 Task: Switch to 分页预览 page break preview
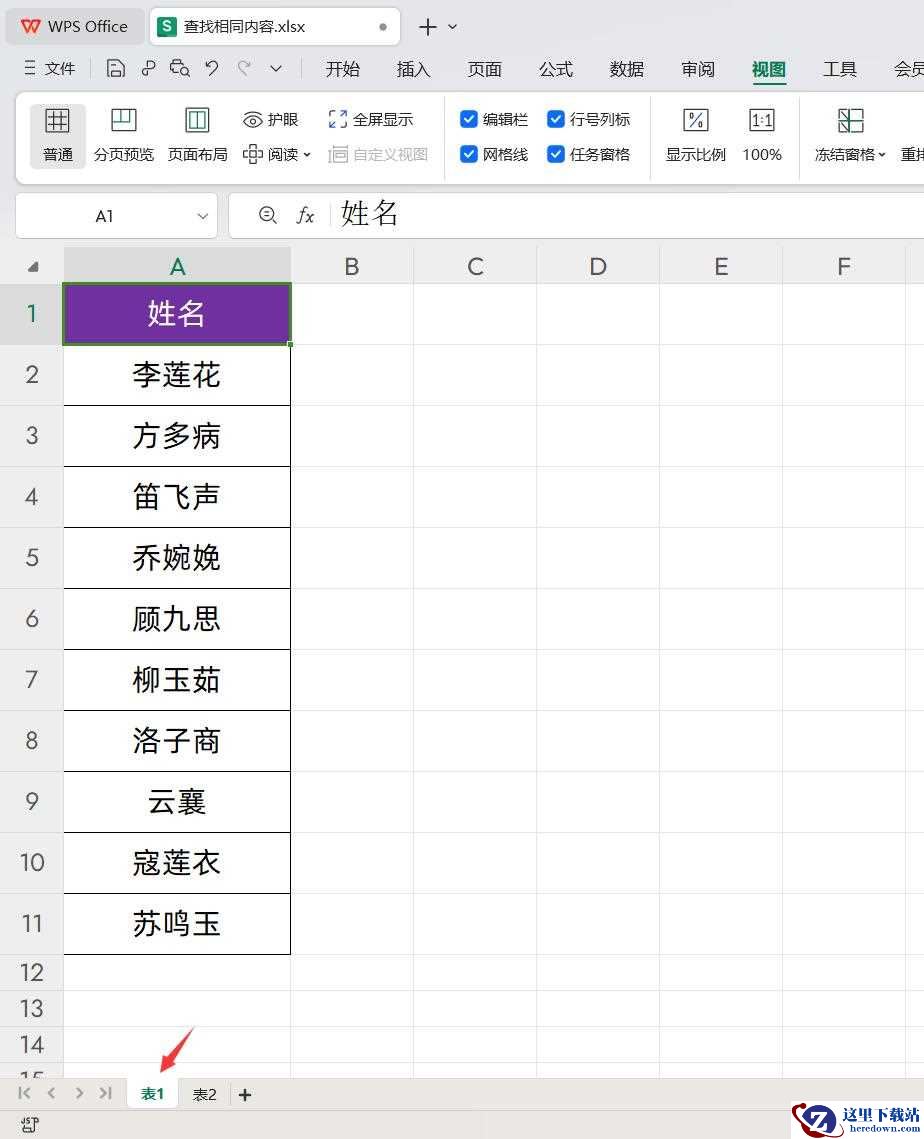[x=123, y=135]
